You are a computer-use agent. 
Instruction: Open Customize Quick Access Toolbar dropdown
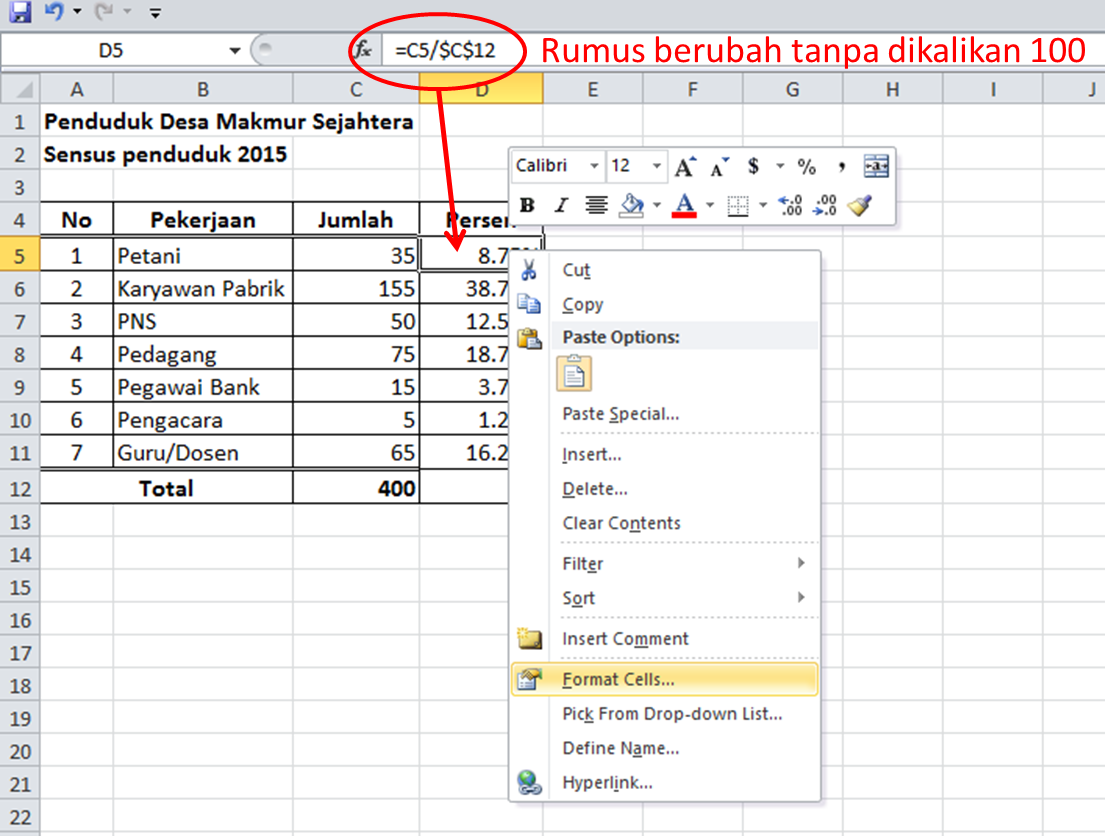coord(155,12)
